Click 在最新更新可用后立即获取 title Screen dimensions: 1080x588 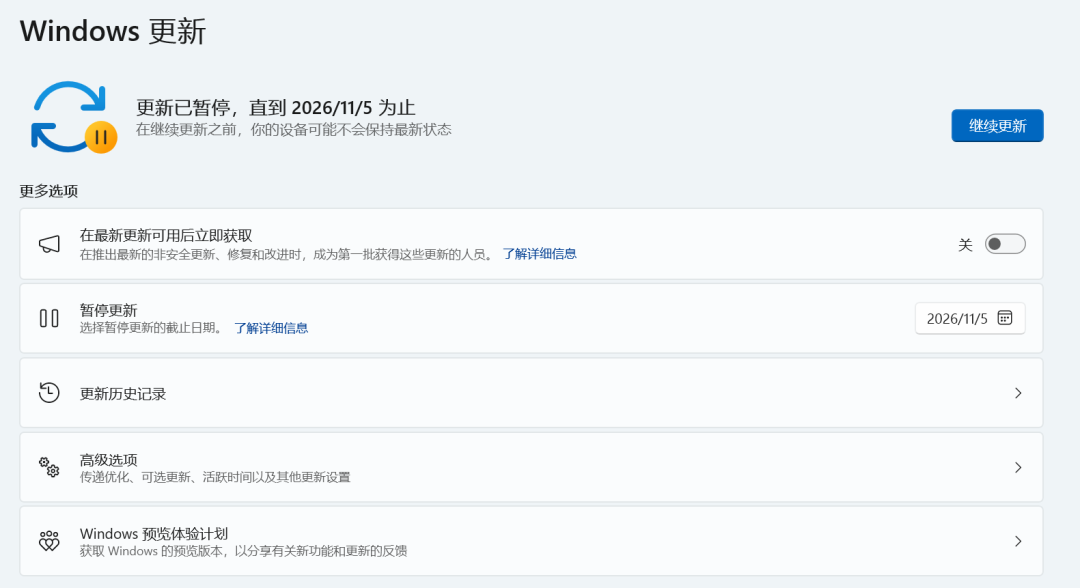coord(165,235)
